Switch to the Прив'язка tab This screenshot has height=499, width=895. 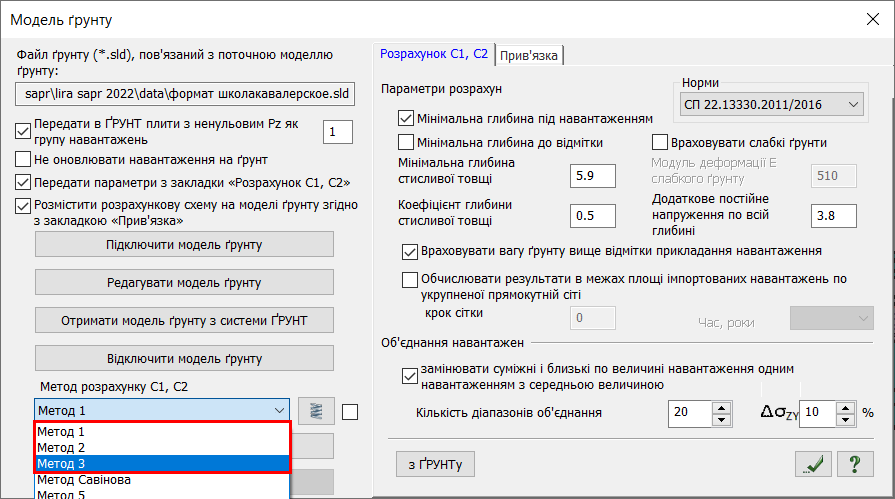[529, 55]
